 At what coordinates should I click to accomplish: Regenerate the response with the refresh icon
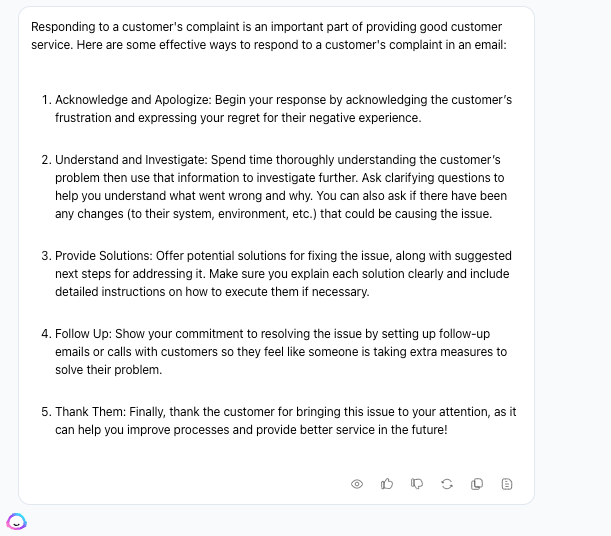[447, 484]
